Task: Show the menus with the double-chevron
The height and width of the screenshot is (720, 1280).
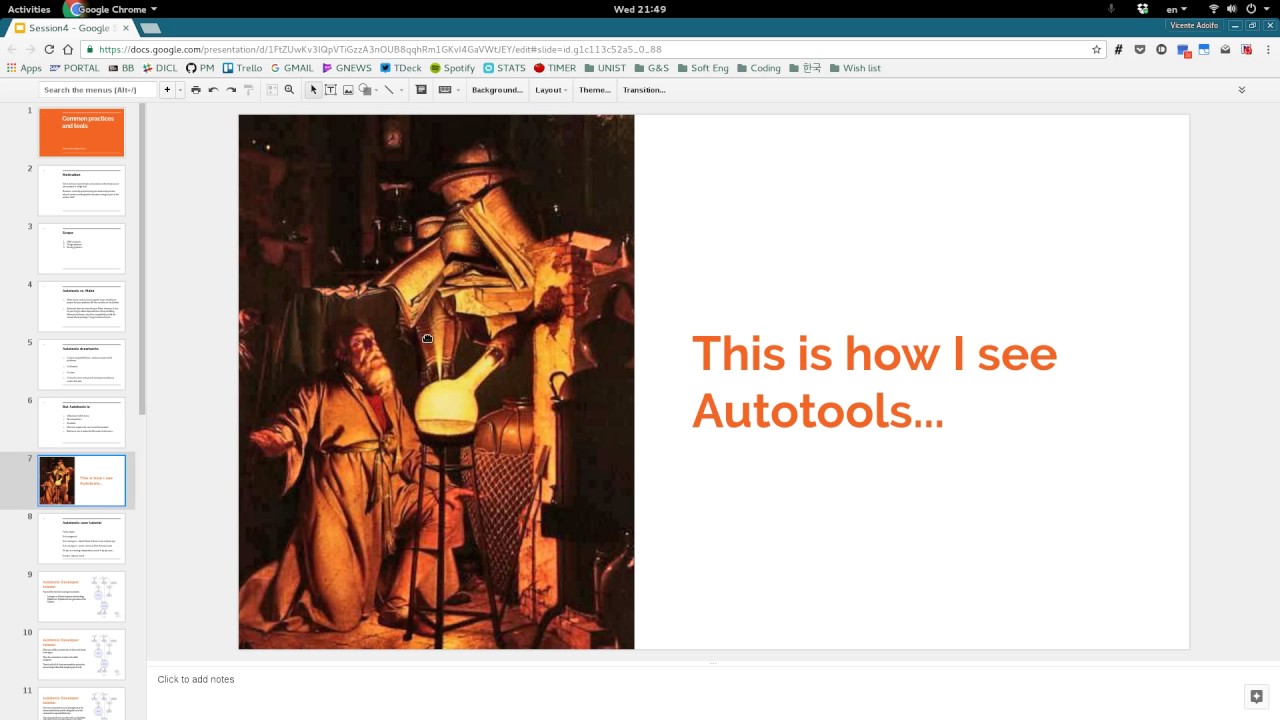Action: (x=1242, y=90)
